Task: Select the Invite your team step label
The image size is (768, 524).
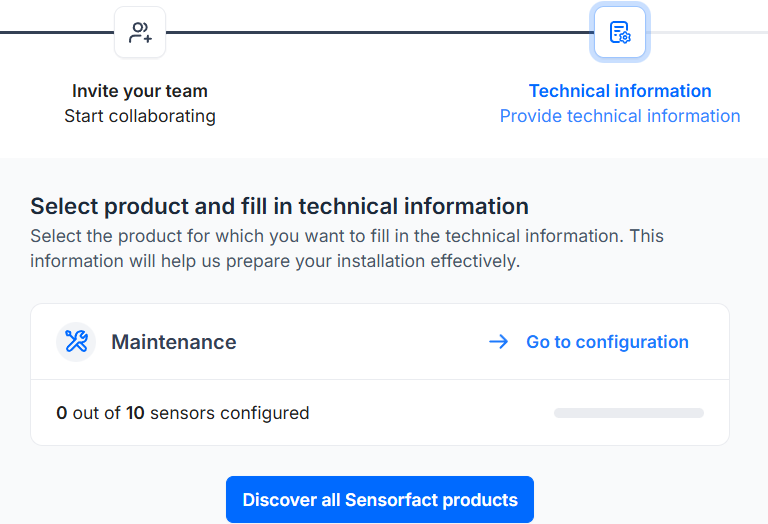Action: pyautogui.click(x=140, y=91)
